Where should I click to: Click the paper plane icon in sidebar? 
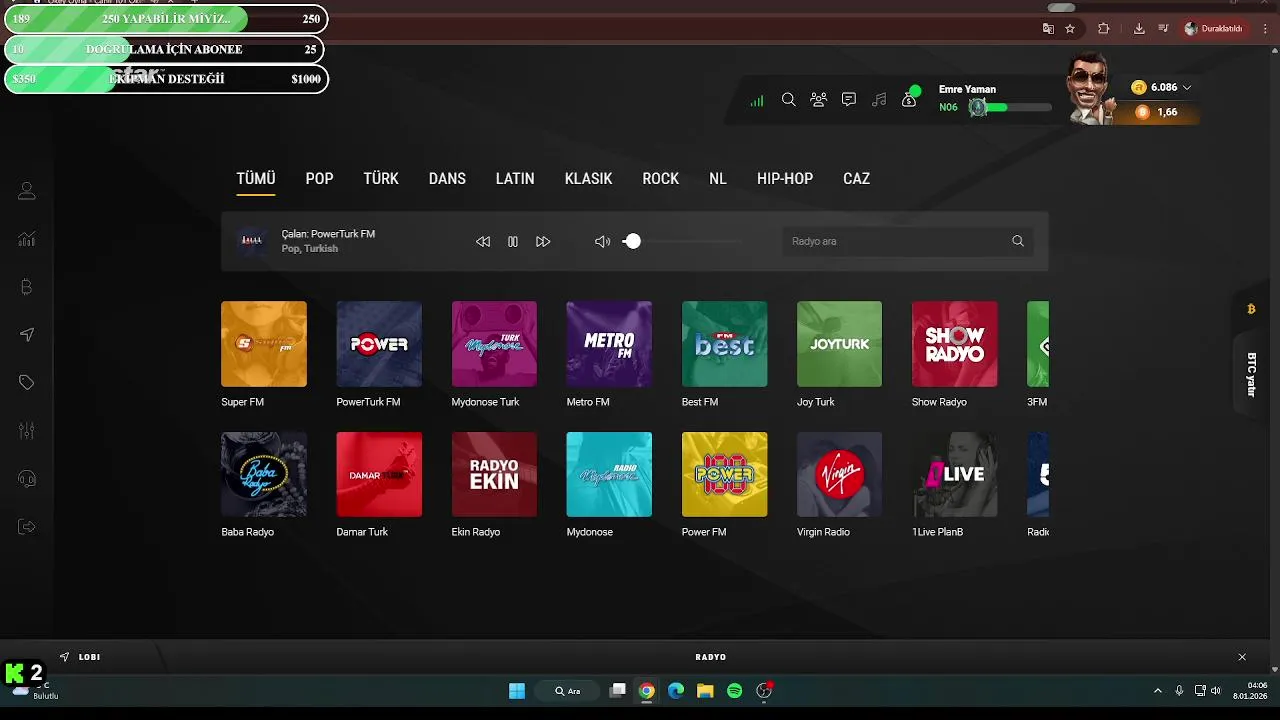(x=27, y=335)
